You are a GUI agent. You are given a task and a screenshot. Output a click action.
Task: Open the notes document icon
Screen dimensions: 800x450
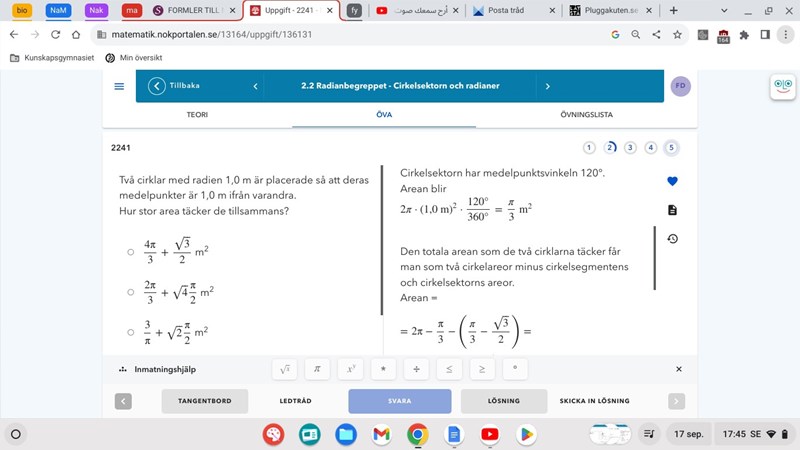(672, 210)
